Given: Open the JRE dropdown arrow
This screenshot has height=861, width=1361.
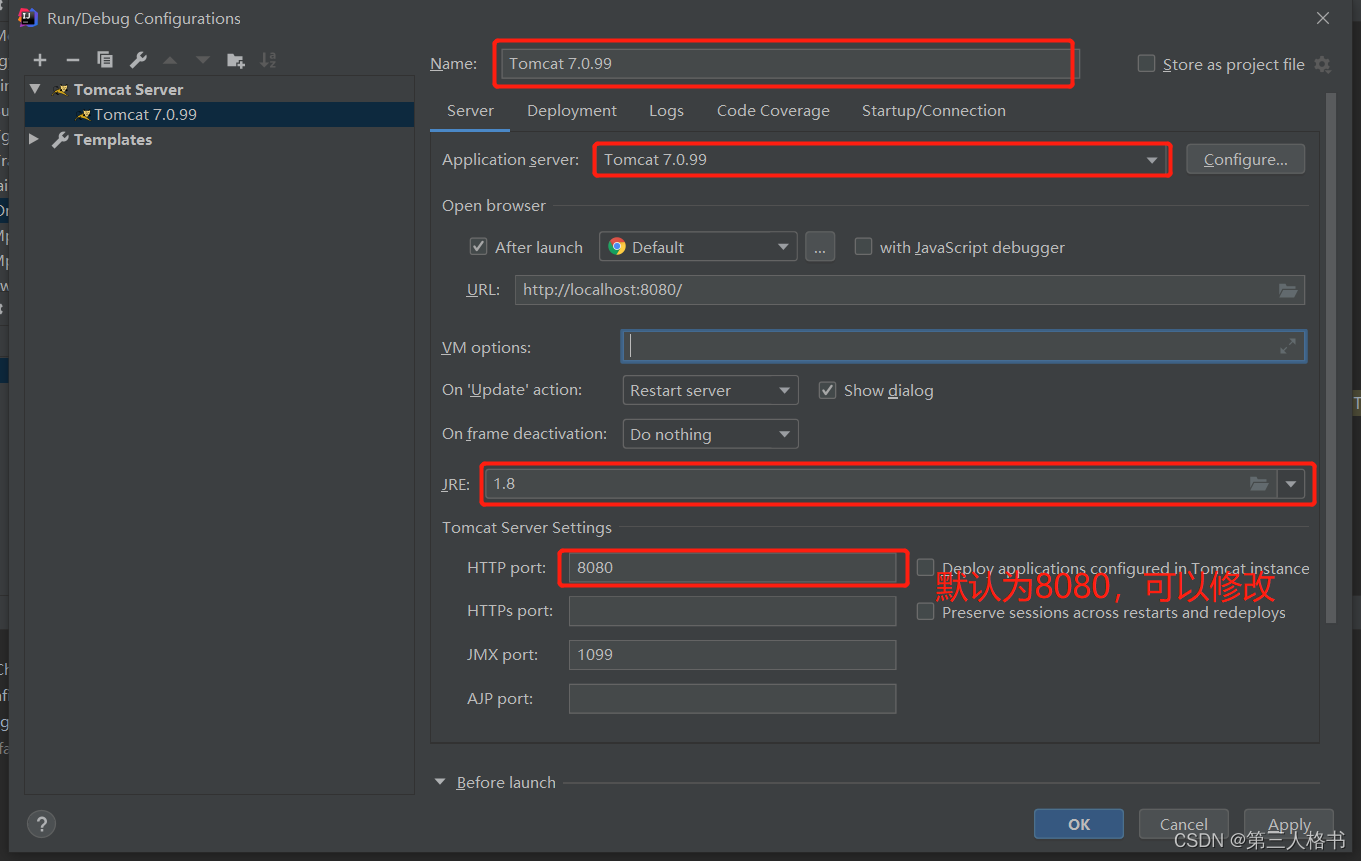Looking at the screenshot, I should (1291, 484).
